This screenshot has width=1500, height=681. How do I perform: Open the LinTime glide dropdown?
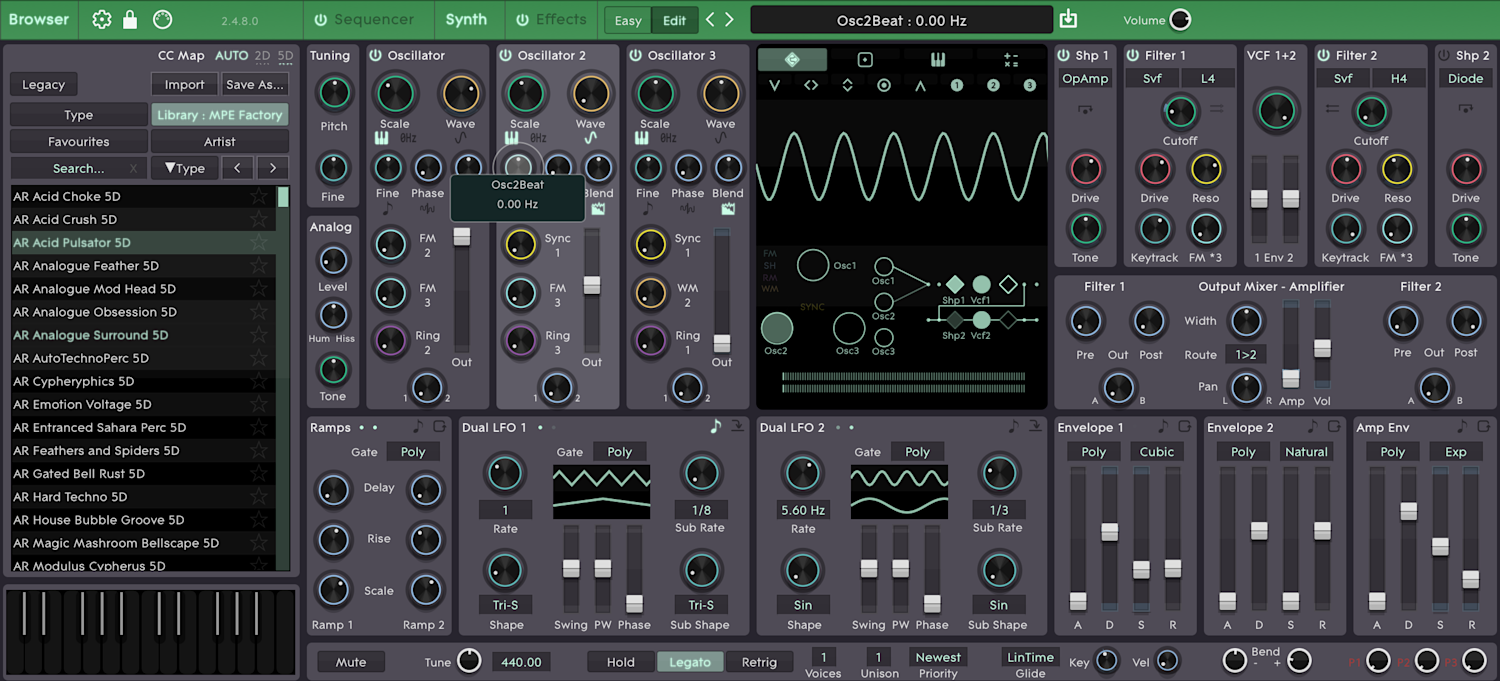[1030, 657]
